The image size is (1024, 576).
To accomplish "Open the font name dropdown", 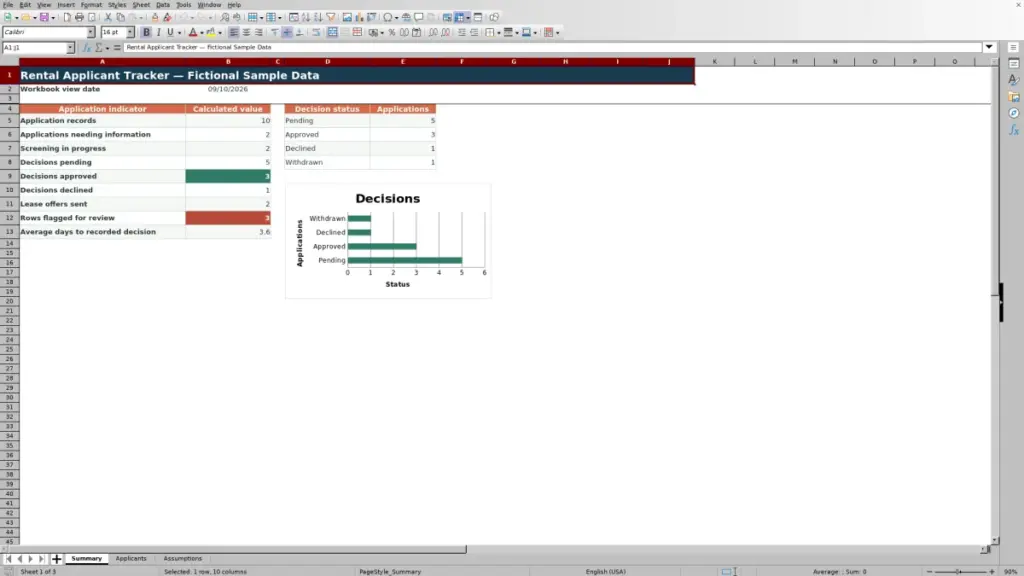I will 90,33.
